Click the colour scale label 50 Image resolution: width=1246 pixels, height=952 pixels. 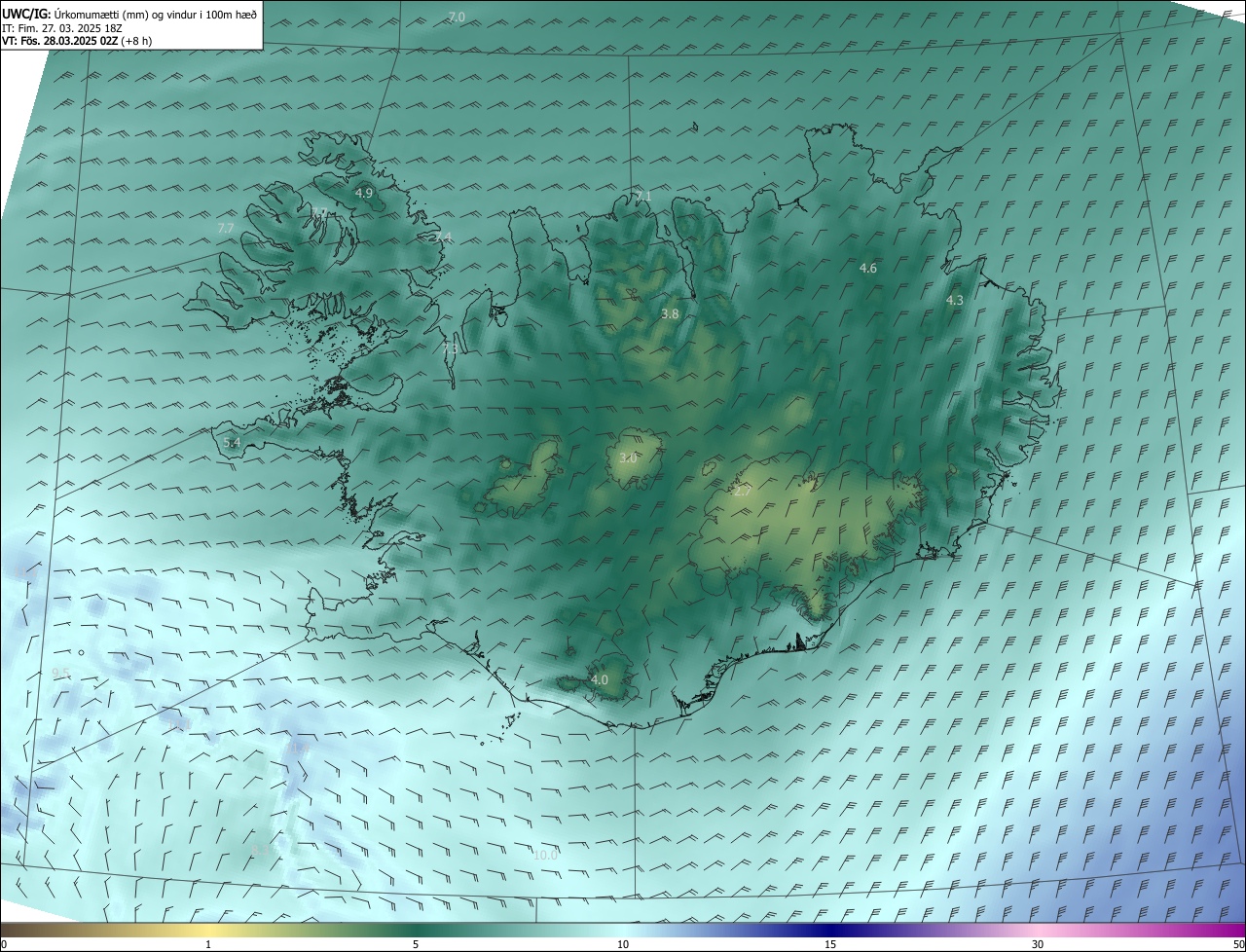coord(1238,944)
